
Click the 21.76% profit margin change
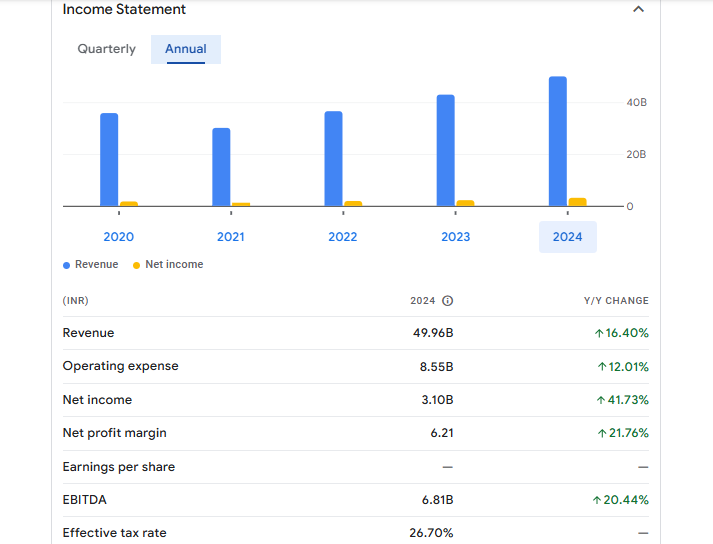(623, 433)
